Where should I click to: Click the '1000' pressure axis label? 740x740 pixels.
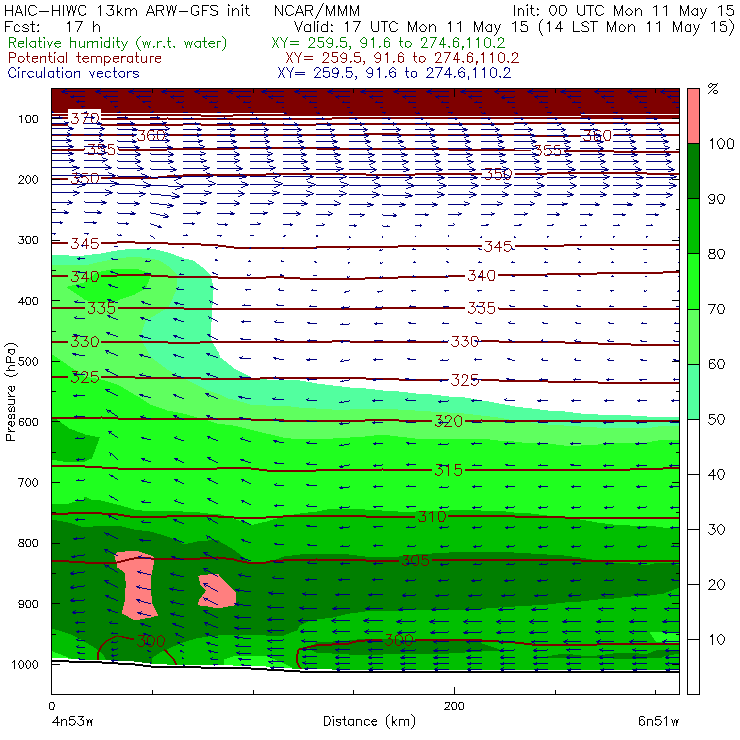(x=25, y=664)
